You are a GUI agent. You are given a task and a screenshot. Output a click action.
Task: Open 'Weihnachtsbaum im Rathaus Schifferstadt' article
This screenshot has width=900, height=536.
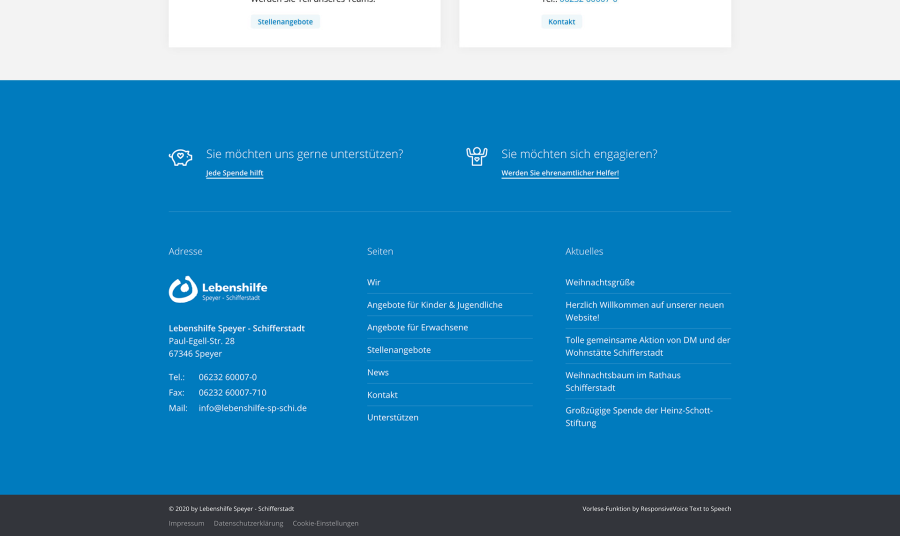(x=623, y=381)
